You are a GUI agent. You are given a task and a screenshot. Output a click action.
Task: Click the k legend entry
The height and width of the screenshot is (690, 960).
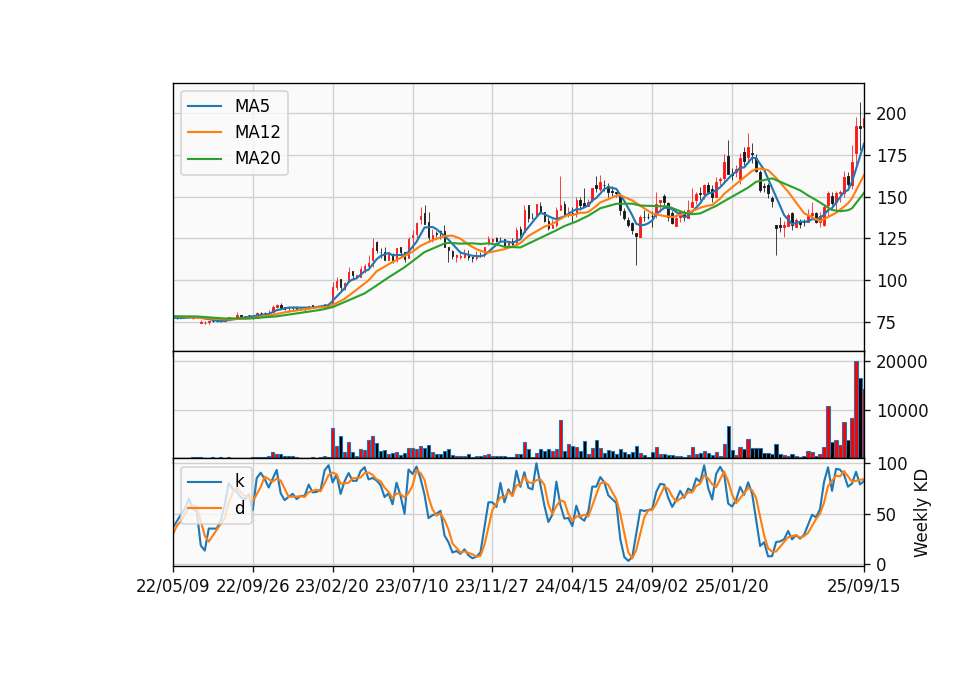pyautogui.click(x=216, y=481)
